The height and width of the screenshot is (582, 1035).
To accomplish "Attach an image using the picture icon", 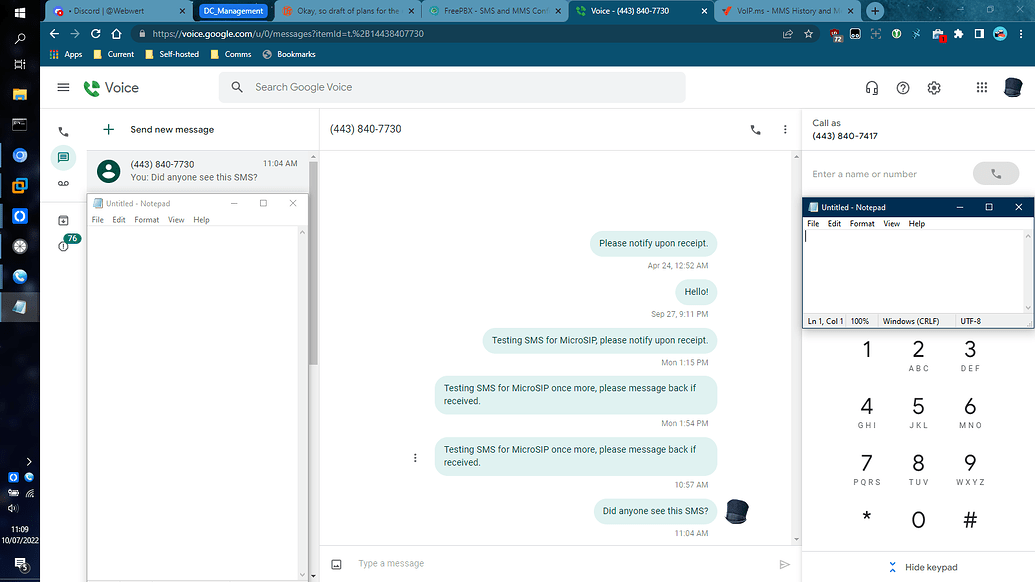I will (334, 563).
